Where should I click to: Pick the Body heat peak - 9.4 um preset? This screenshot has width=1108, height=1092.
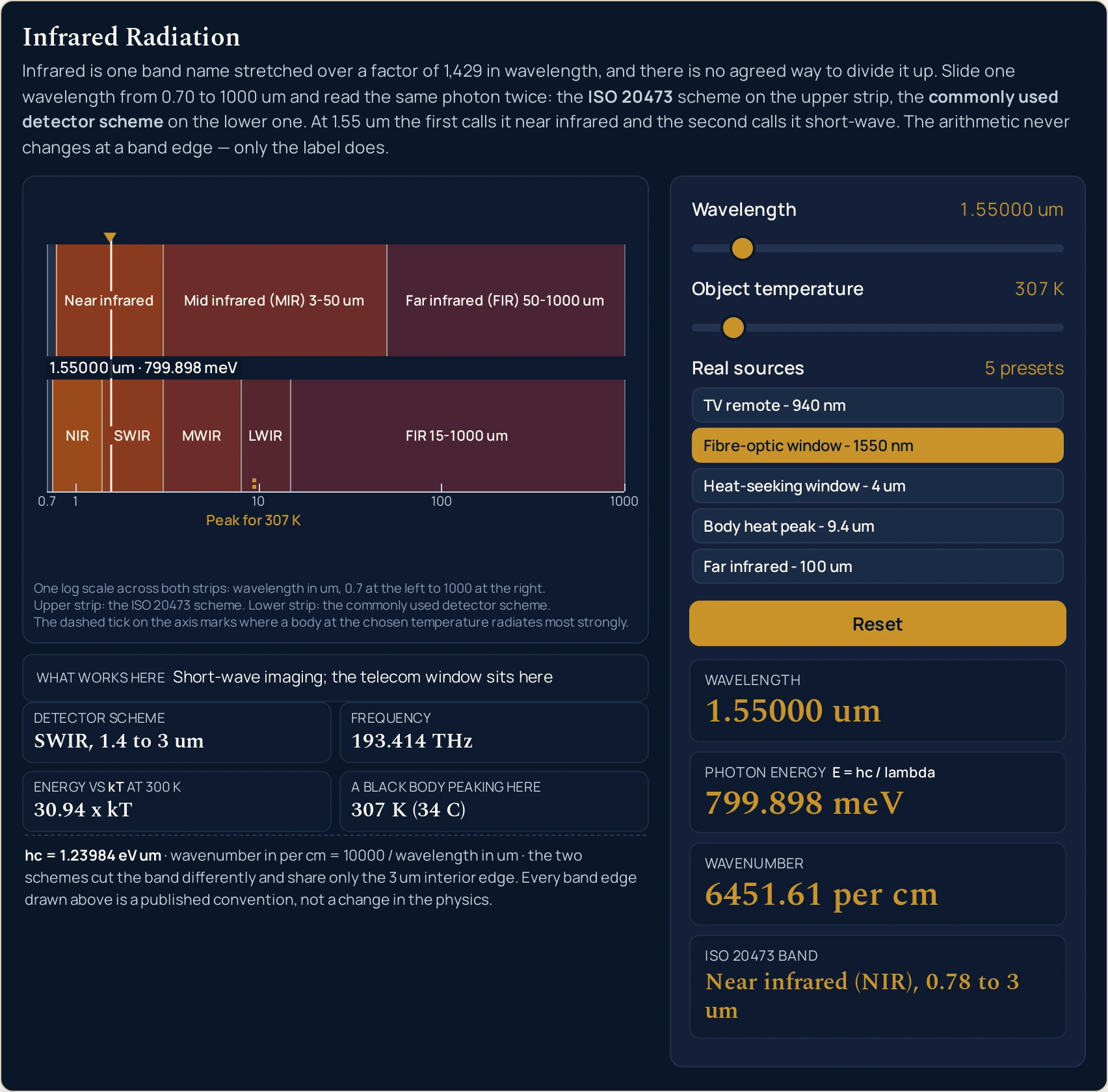877,526
